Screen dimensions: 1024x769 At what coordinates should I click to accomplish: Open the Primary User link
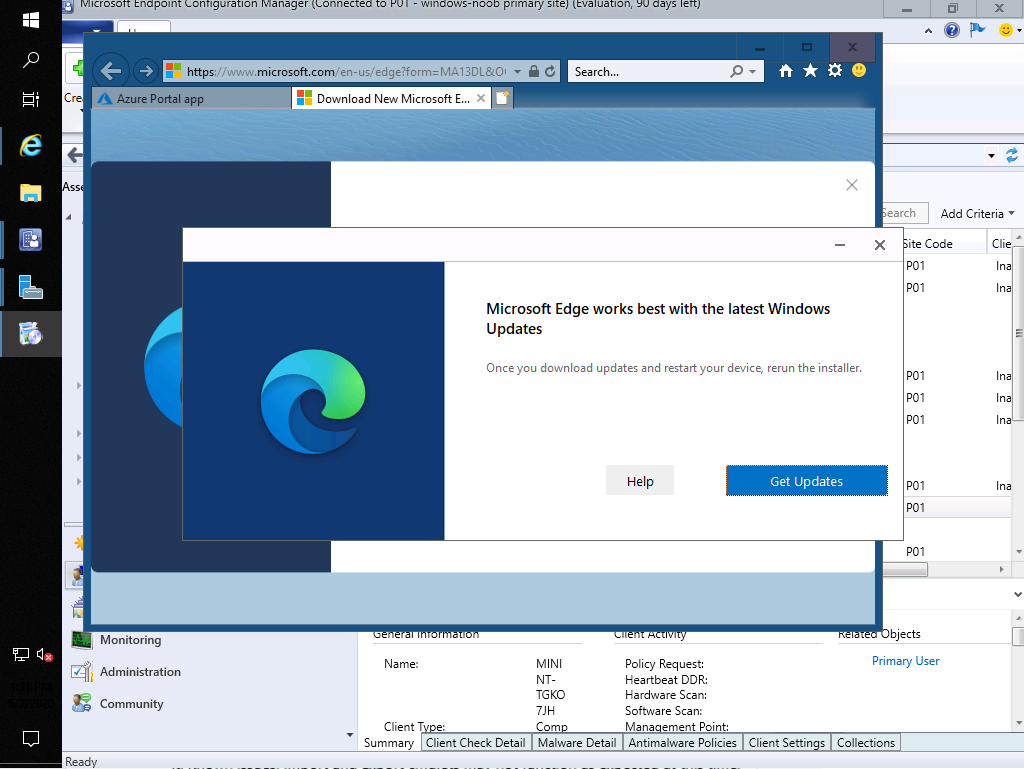click(x=905, y=661)
